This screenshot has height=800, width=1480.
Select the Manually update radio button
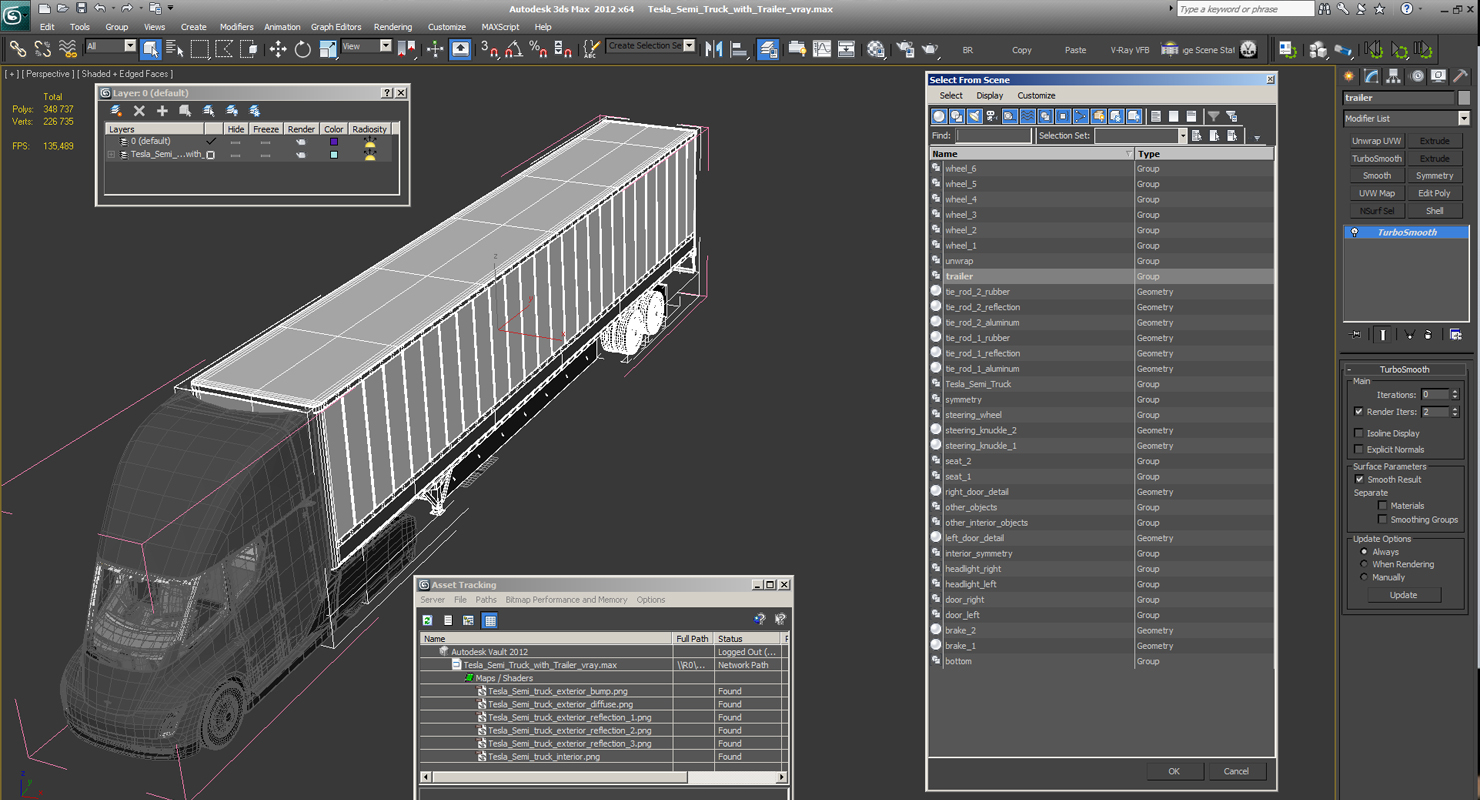1364,577
